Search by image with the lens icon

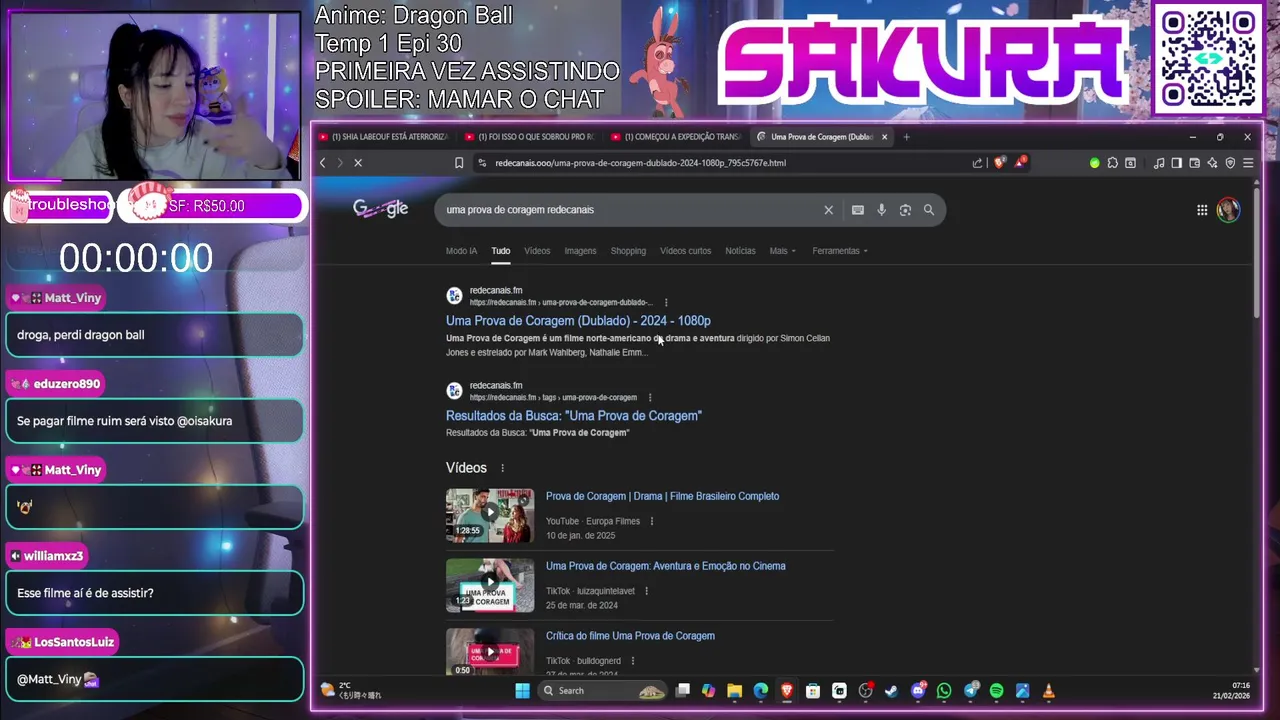pos(905,210)
